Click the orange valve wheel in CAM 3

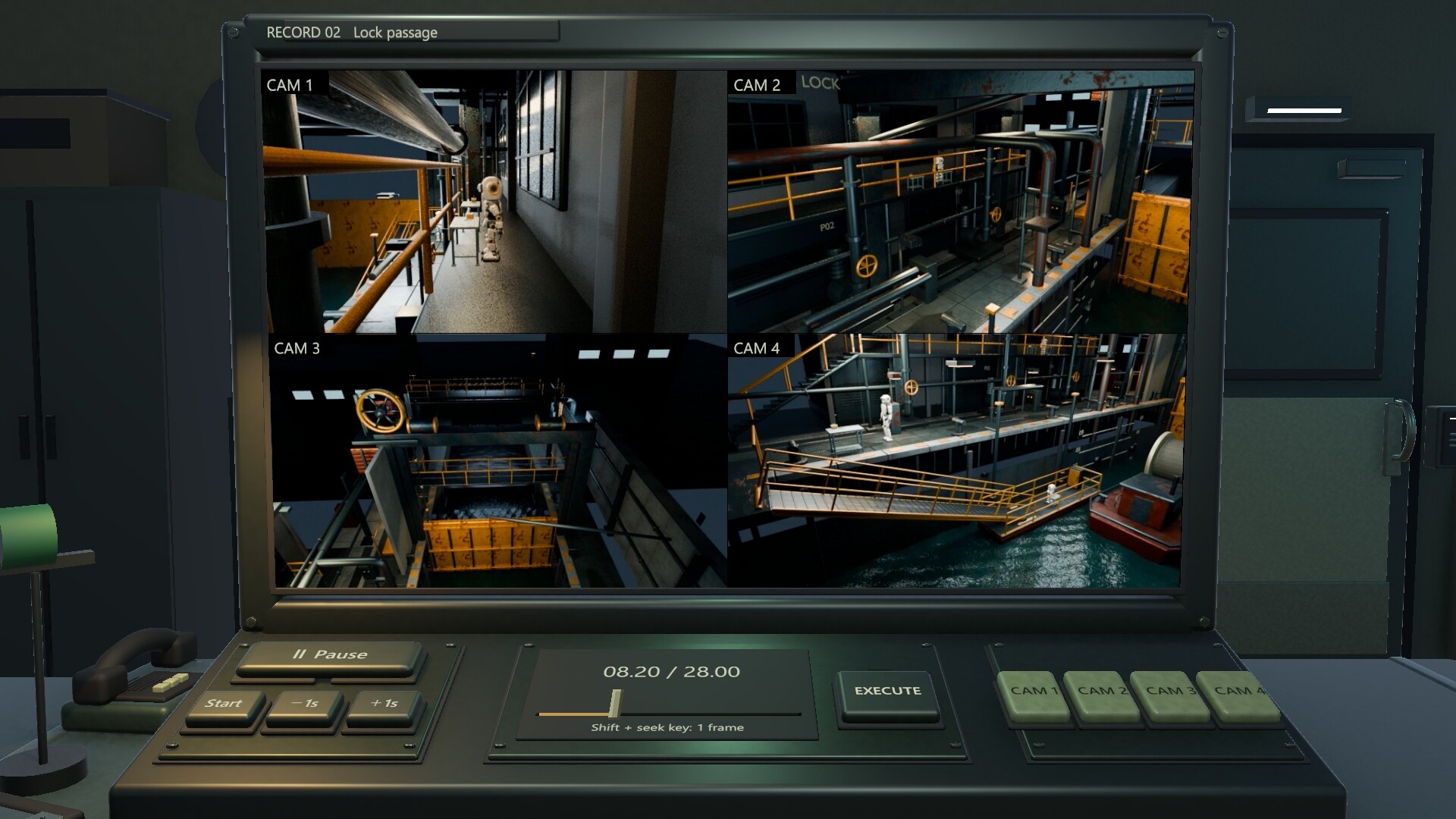381,412
